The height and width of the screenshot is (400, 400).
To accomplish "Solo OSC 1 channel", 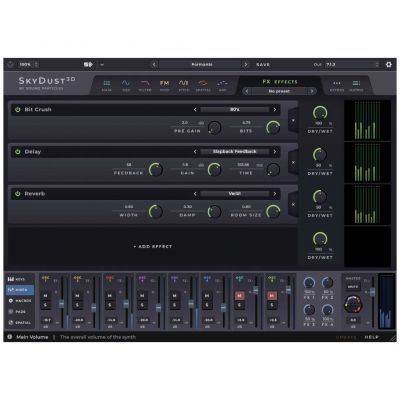I will 46,305.
